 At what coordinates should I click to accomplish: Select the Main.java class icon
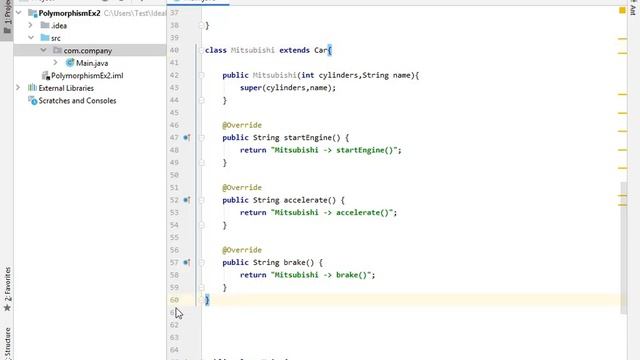(x=70, y=63)
